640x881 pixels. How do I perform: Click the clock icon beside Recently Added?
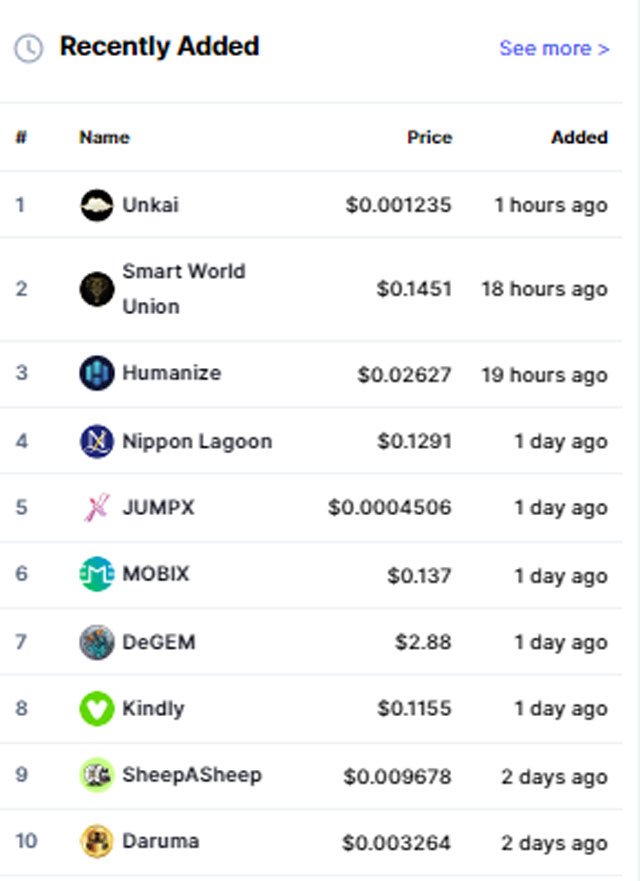tap(28, 48)
